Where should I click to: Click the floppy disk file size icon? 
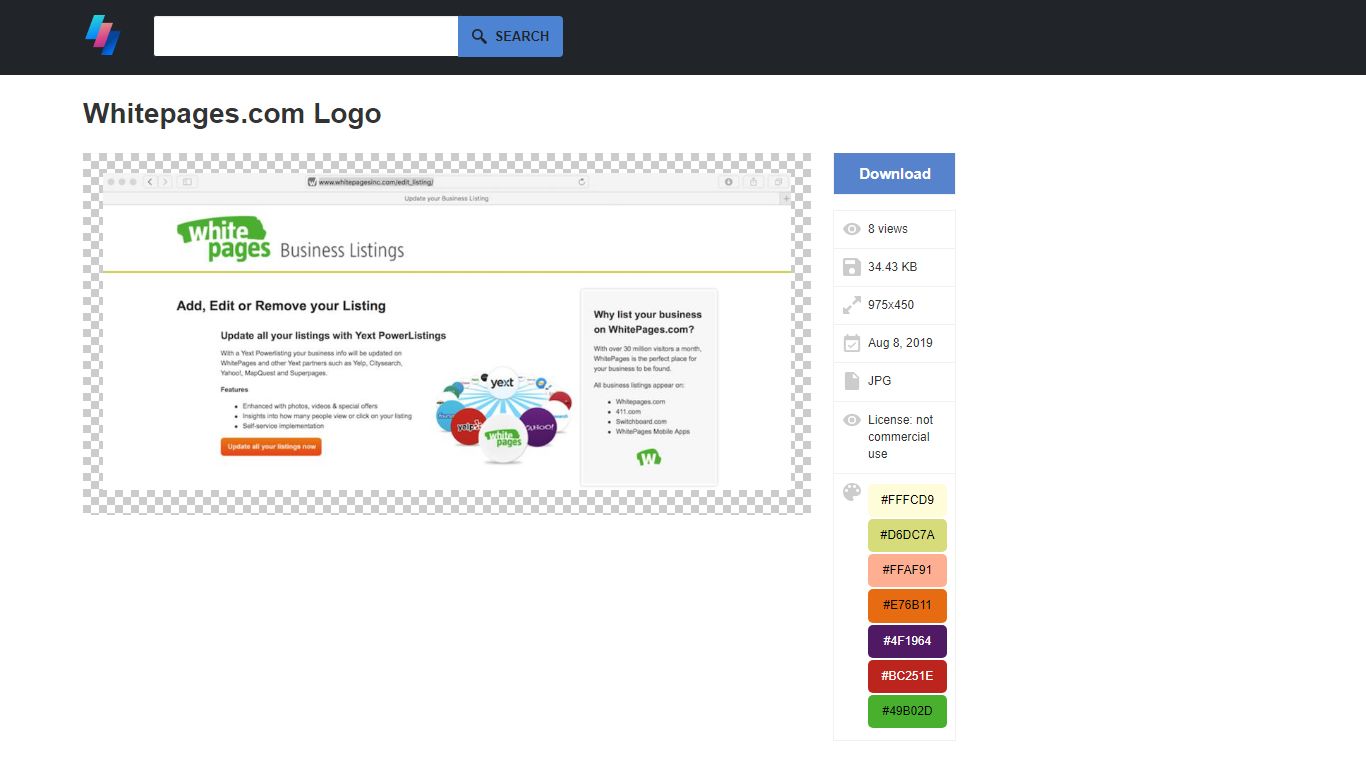tap(852, 267)
